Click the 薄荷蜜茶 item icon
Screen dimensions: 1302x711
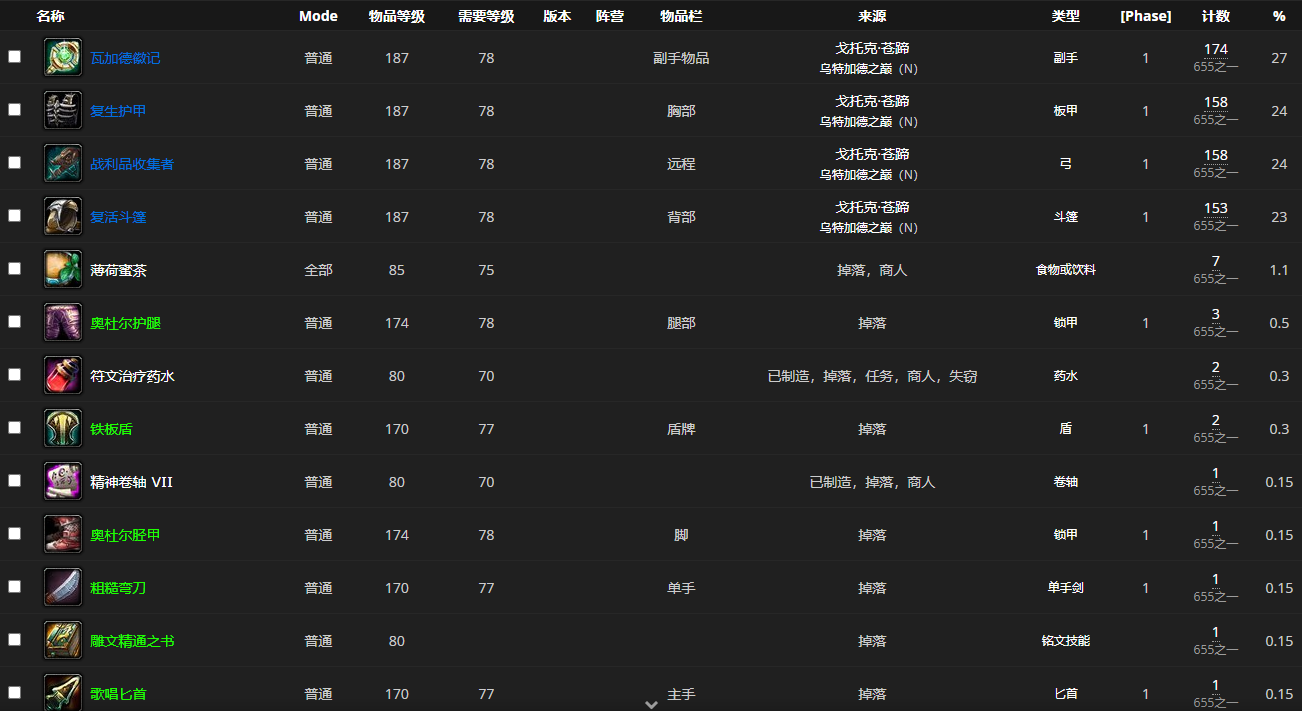[63, 269]
